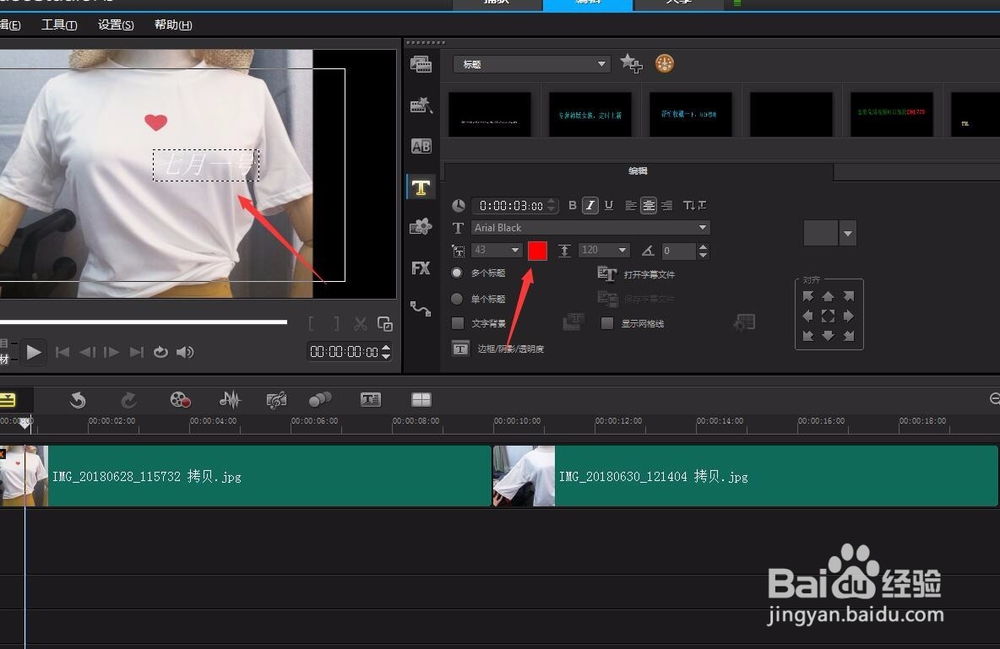
Task: Open the line spacing 120 dropdown
Action: [604, 251]
